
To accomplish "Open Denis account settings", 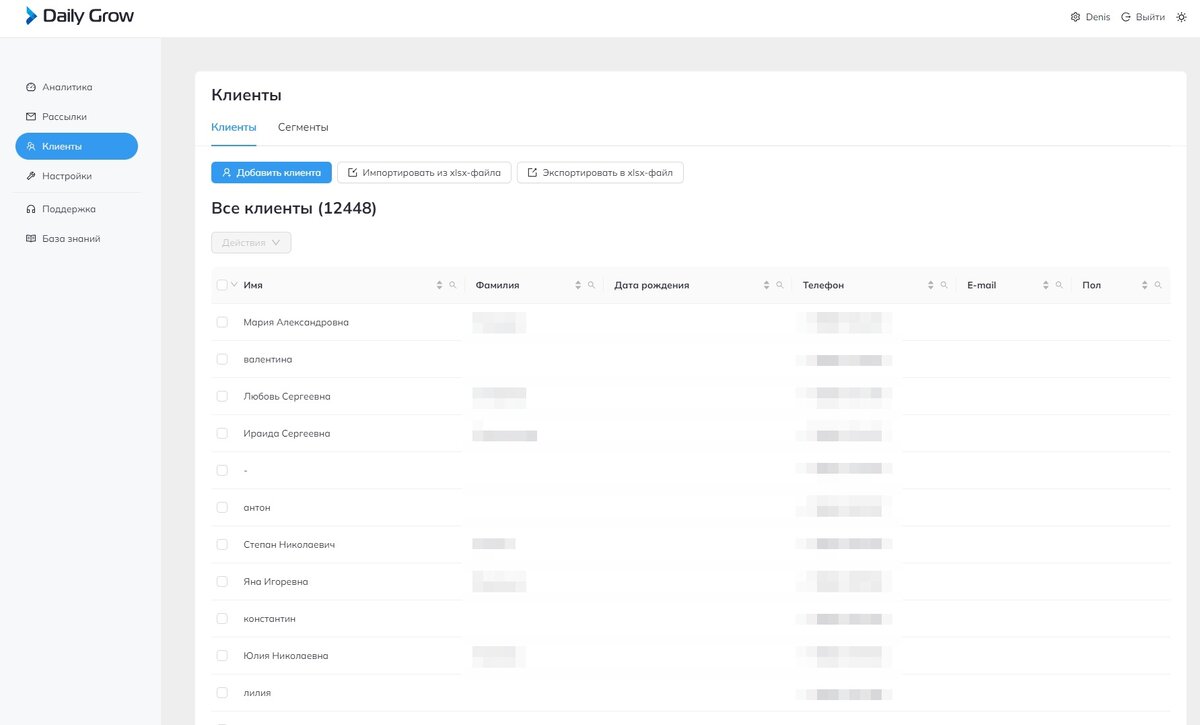I will point(1090,17).
